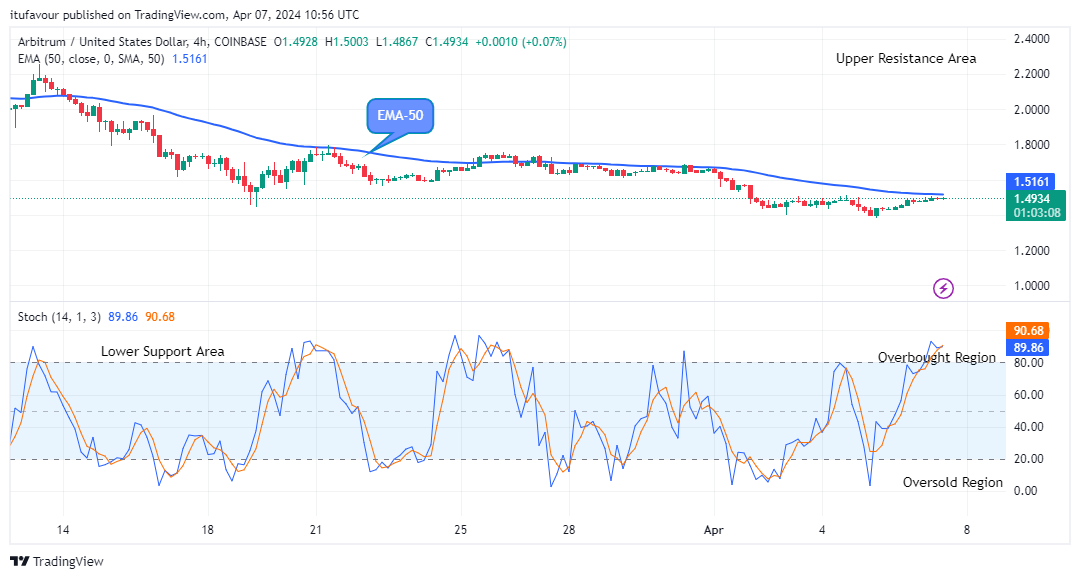The height and width of the screenshot is (579, 1080).
Task: Click the '4' date label on time axis
Action: pos(822,530)
